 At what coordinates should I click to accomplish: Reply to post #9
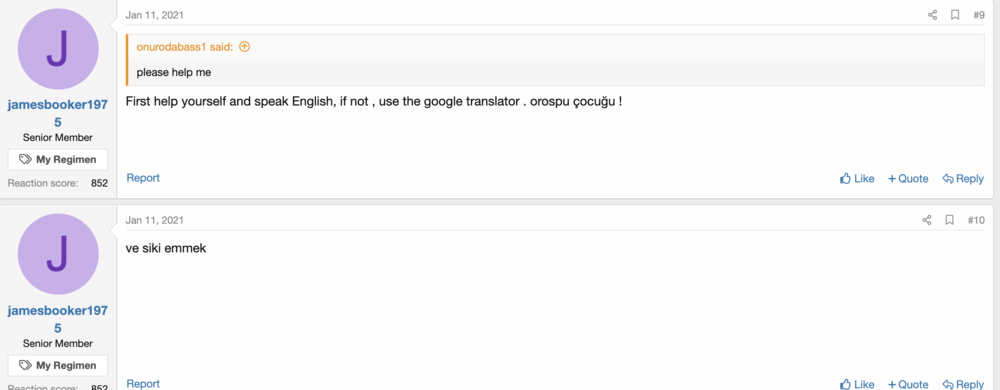963,178
